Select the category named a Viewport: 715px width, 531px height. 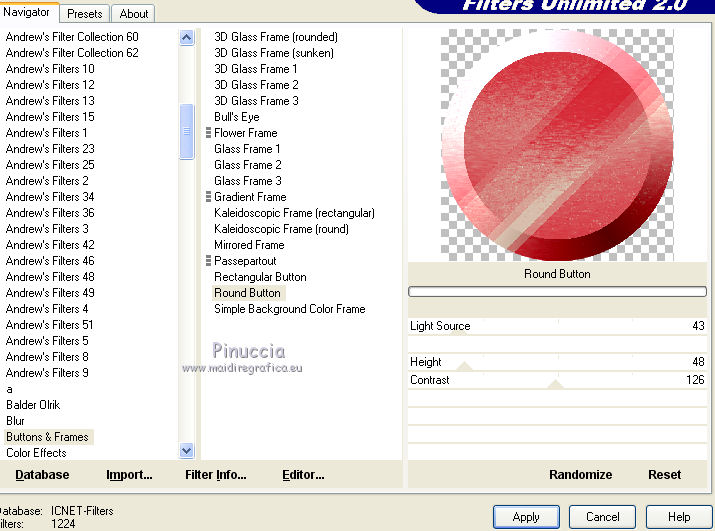click(10, 389)
